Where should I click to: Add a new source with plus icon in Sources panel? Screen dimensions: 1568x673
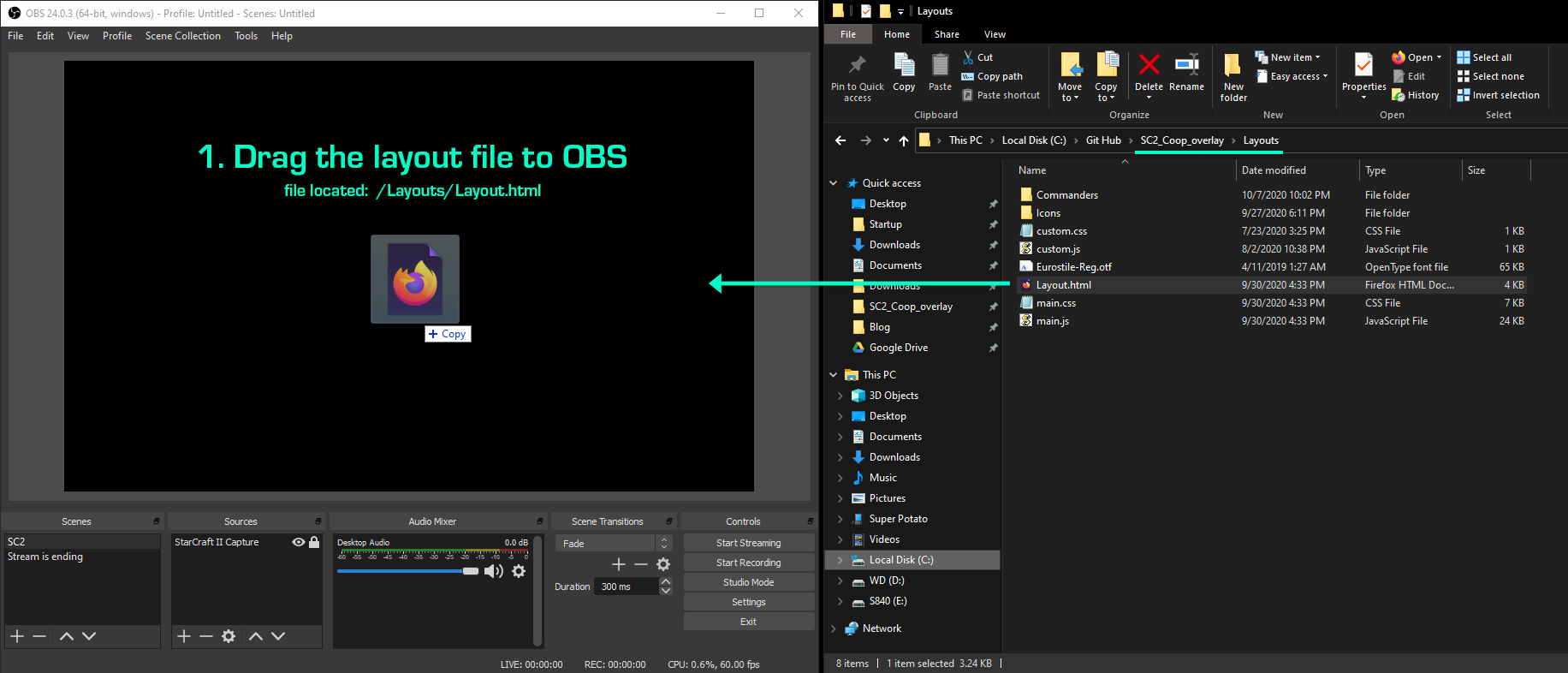pos(184,636)
